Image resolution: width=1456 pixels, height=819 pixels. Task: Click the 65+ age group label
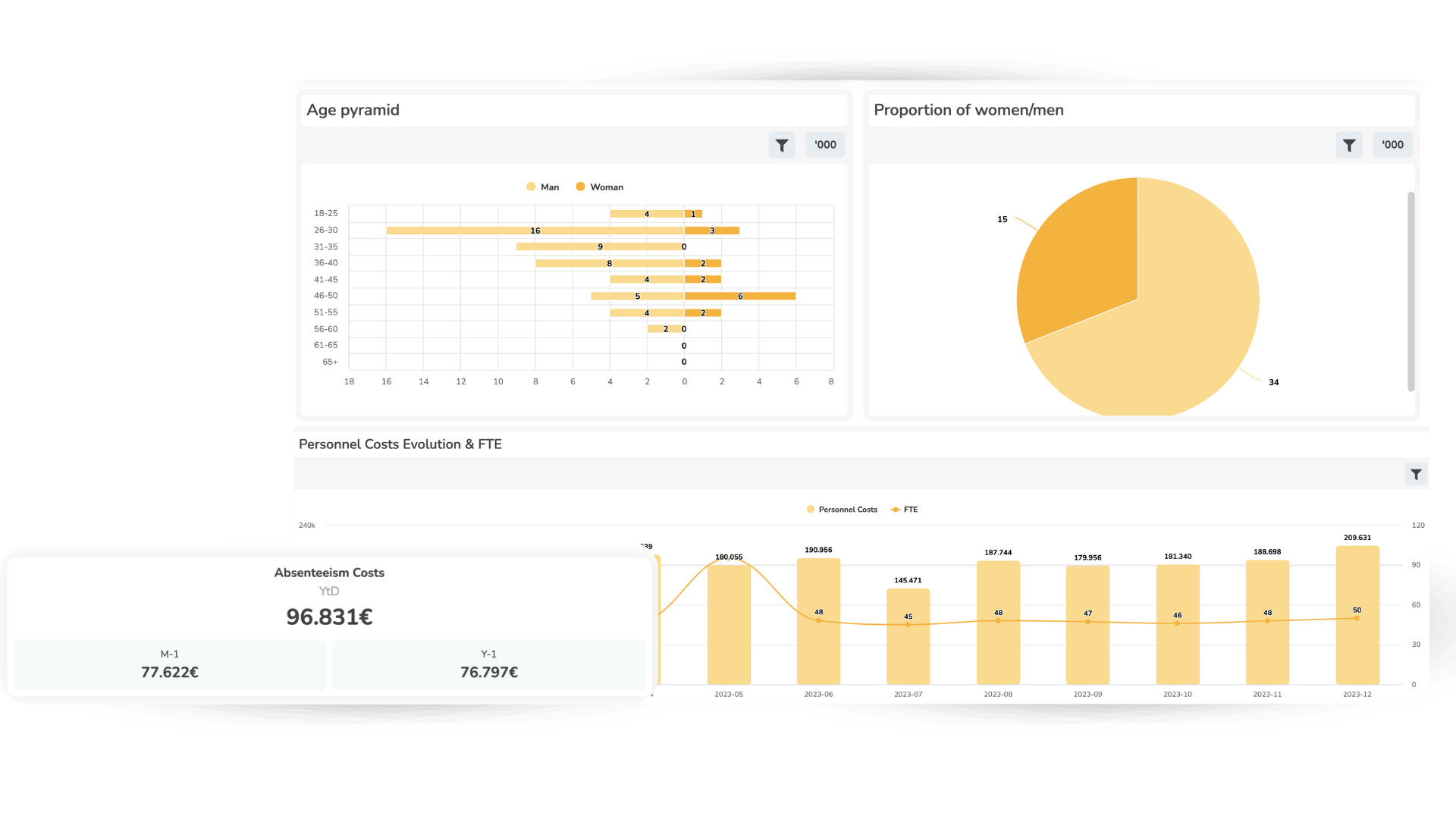coord(331,362)
